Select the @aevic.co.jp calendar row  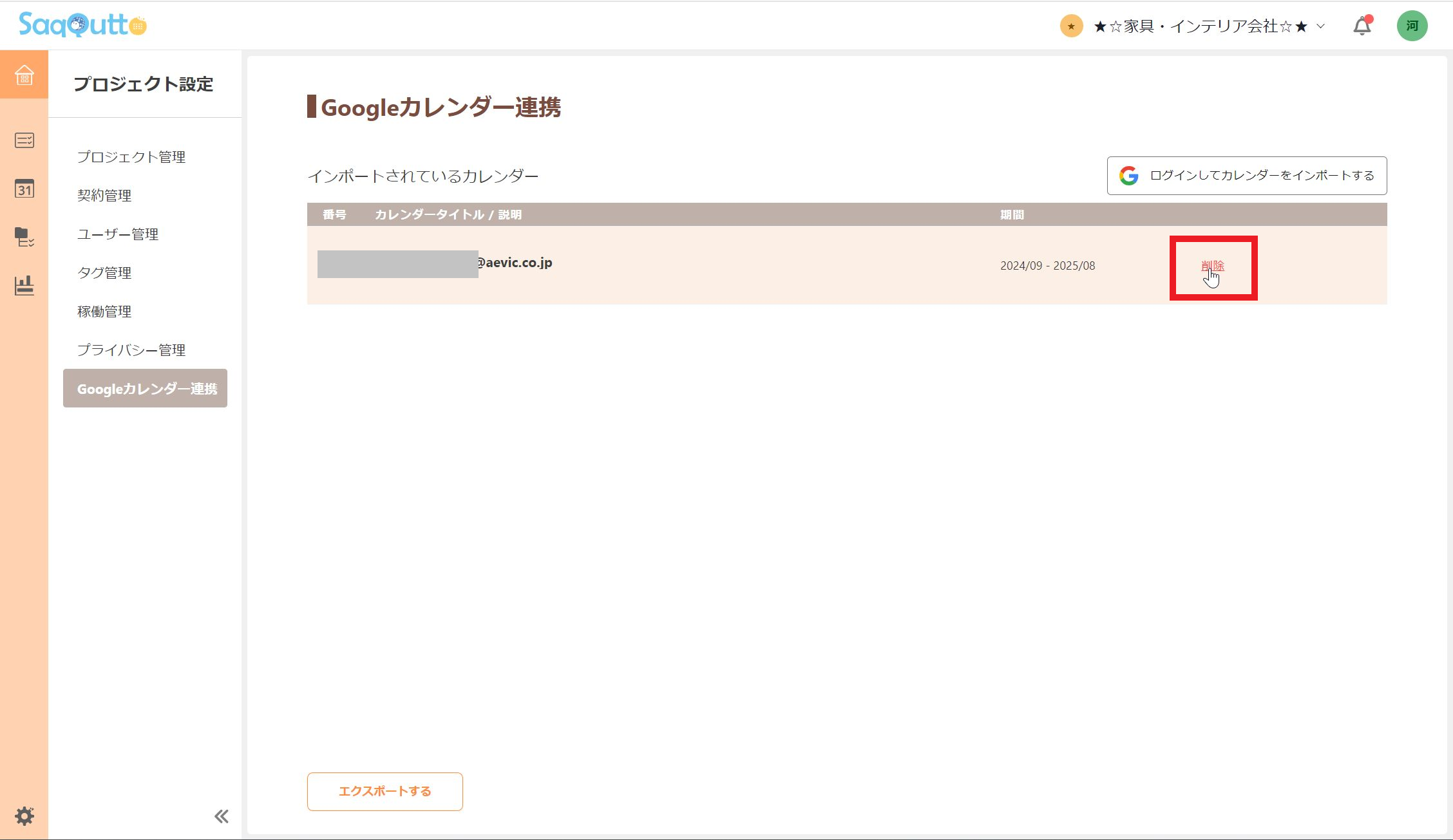514,263
